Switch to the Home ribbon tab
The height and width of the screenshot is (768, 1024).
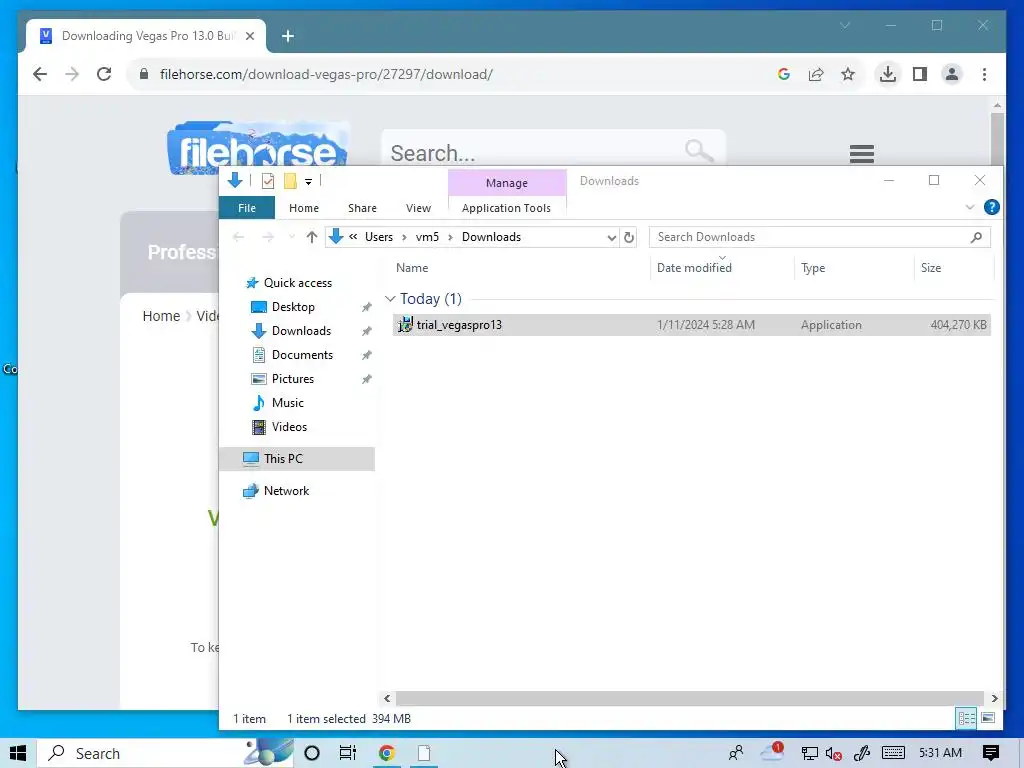point(304,208)
